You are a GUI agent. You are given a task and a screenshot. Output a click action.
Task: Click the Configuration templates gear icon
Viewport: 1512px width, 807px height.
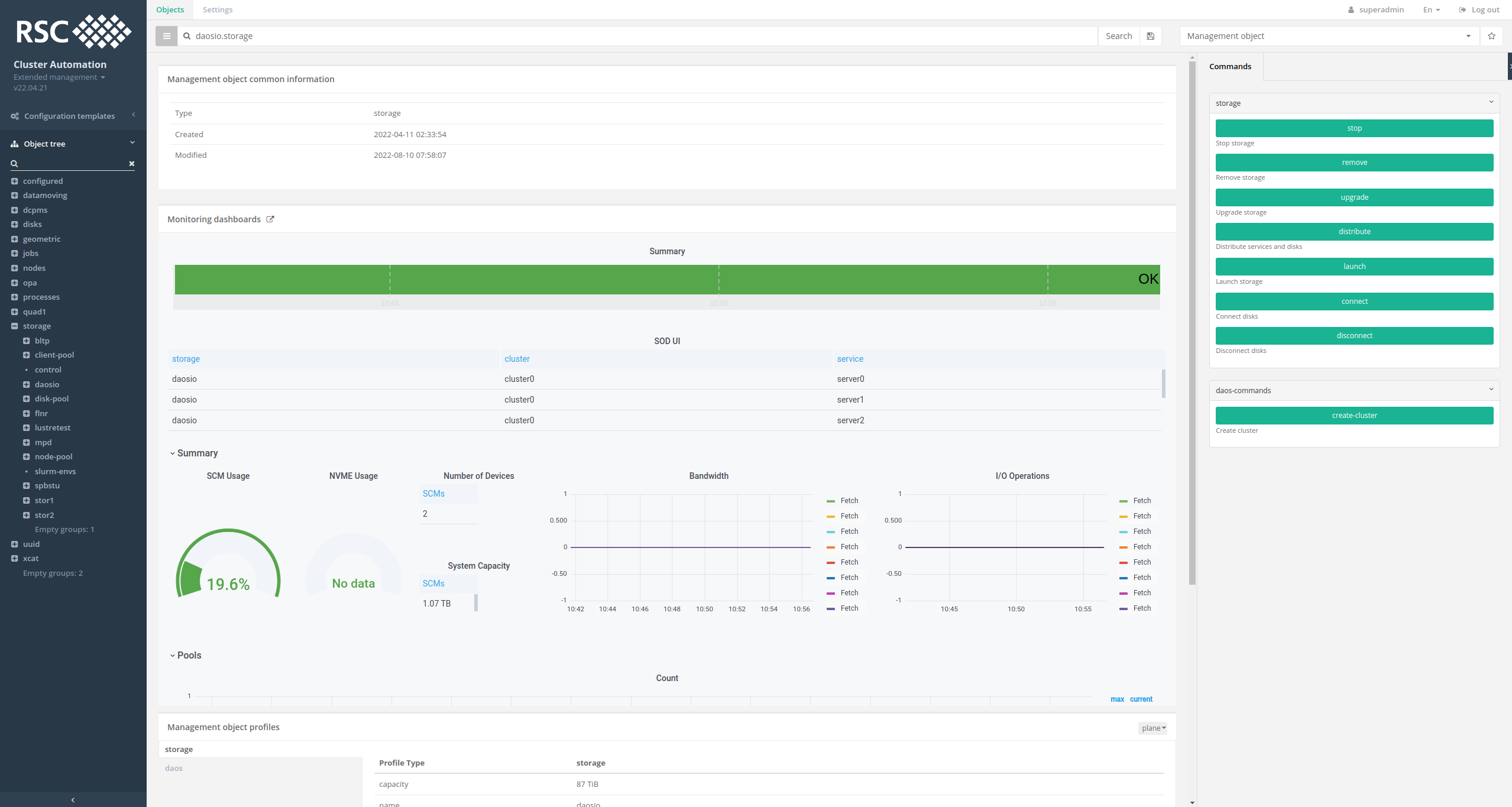coord(14,115)
